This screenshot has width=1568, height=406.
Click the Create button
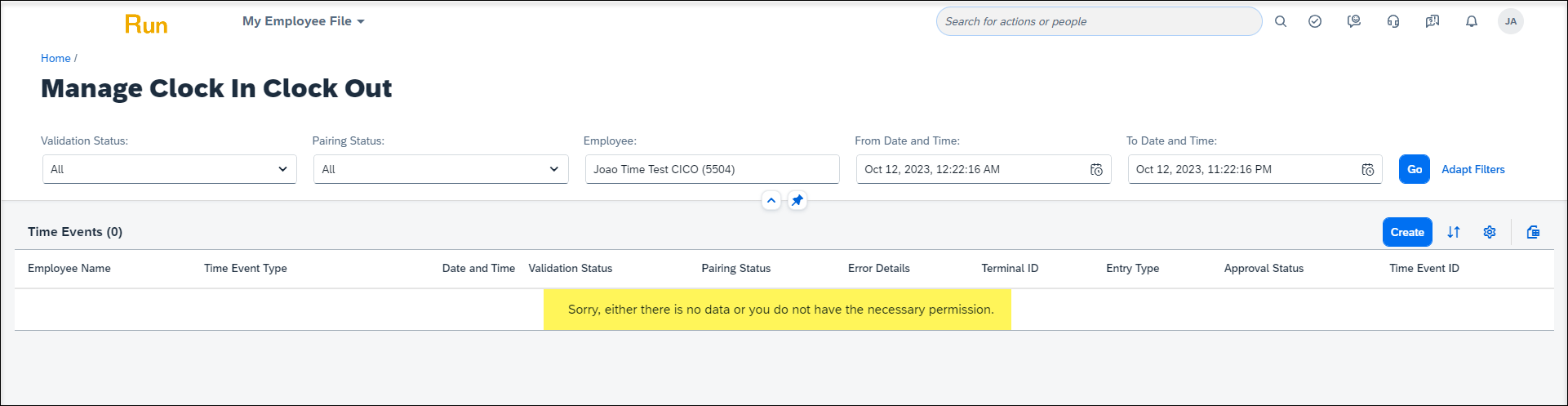(1407, 232)
